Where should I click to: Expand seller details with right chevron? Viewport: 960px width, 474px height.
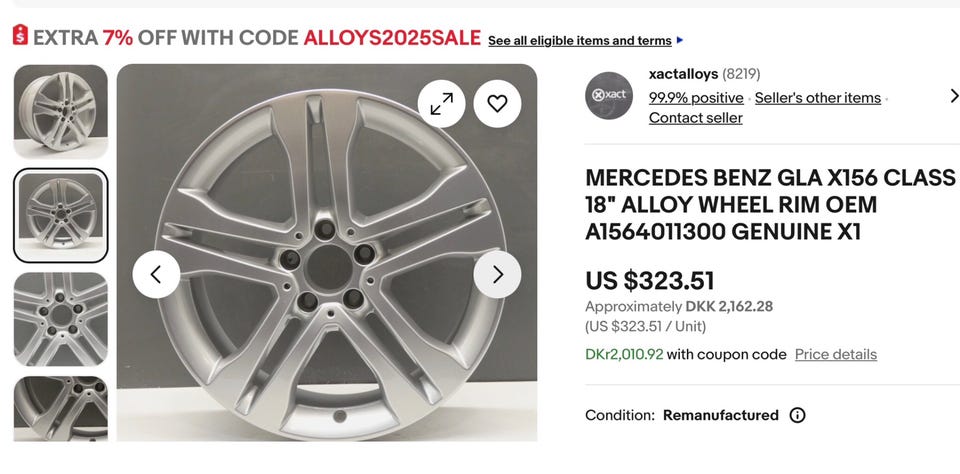point(953,96)
